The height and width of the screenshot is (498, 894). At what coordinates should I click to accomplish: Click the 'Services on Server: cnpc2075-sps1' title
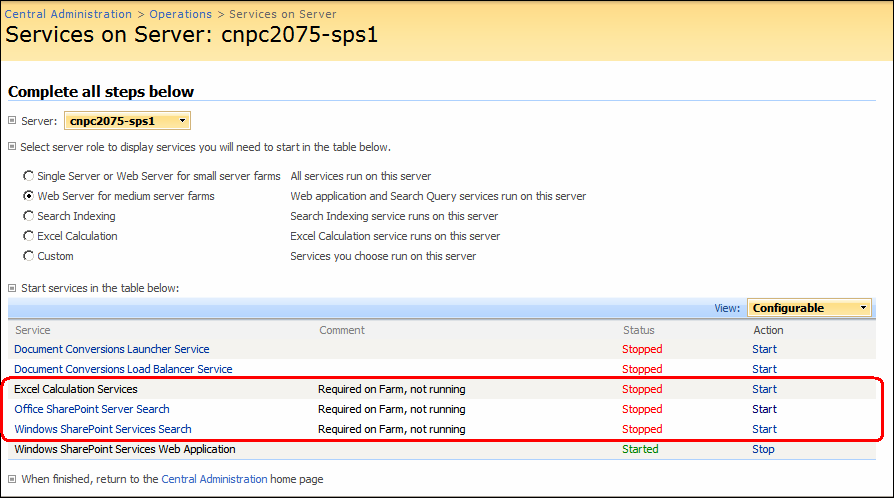(x=192, y=35)
